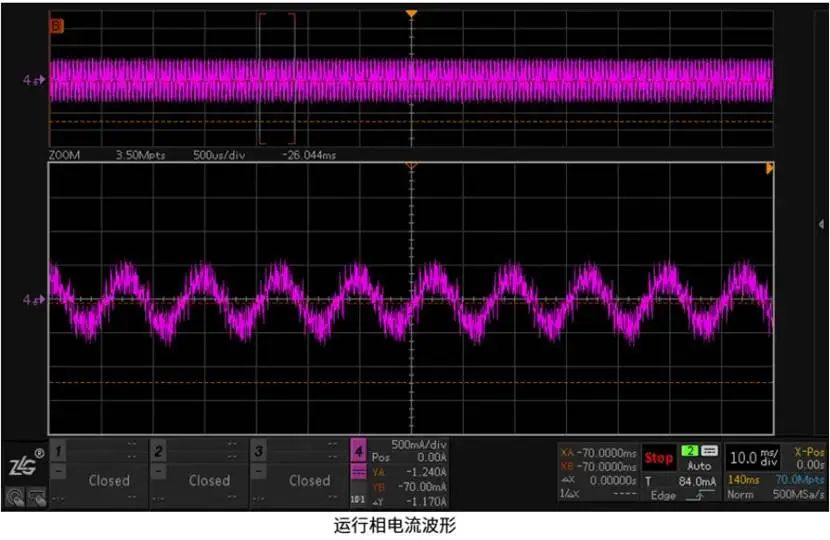Screen dimensions: 830x540
Task: Click channel 4 Pos 0.00A value
Action: pyautogui.click(x=432, y=457)
